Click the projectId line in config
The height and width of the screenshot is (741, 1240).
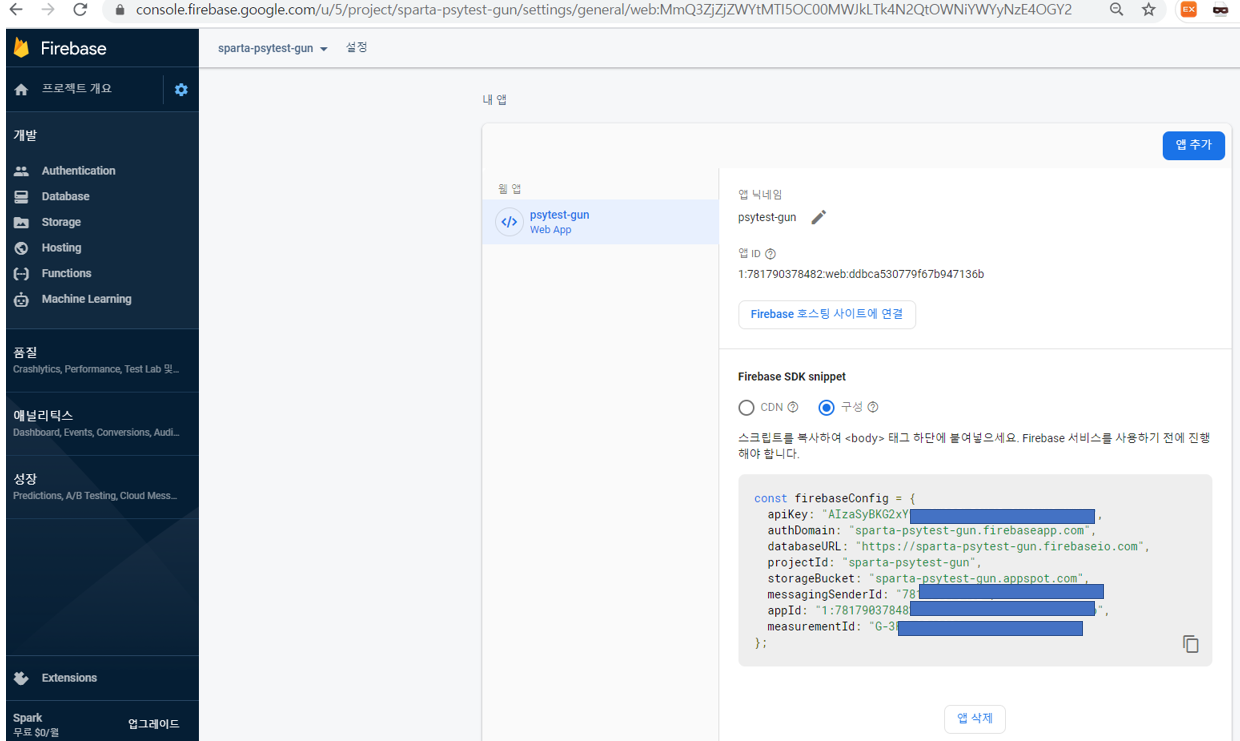pyautogui.click(x=875, y=563)
